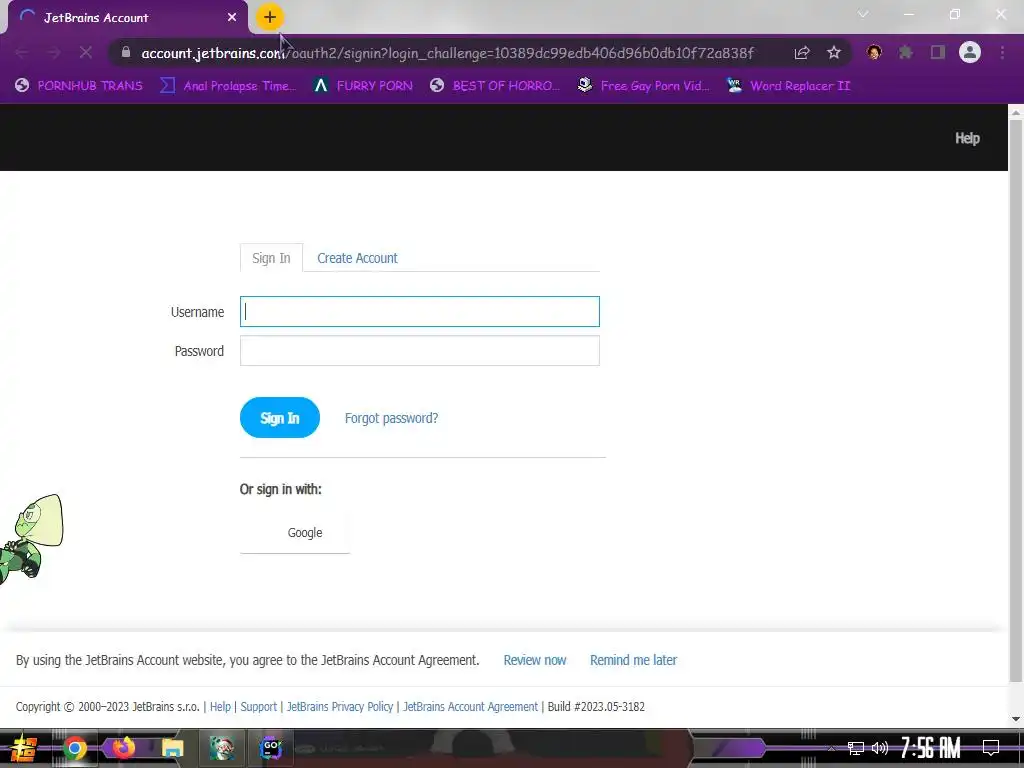This screenshot has height=768, width=1024.
Task: Open the notification center icon
Action: click(x=991, y=748)
